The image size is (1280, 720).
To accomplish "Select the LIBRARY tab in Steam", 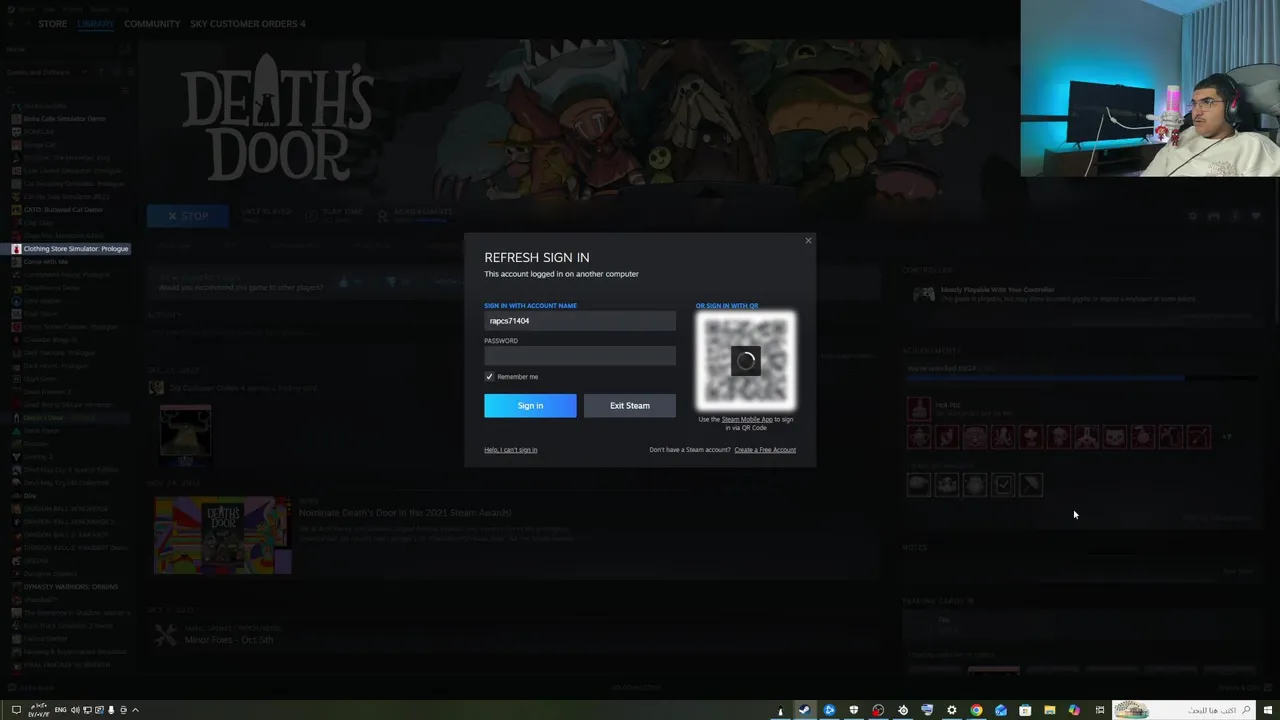I will coord(95,23).
